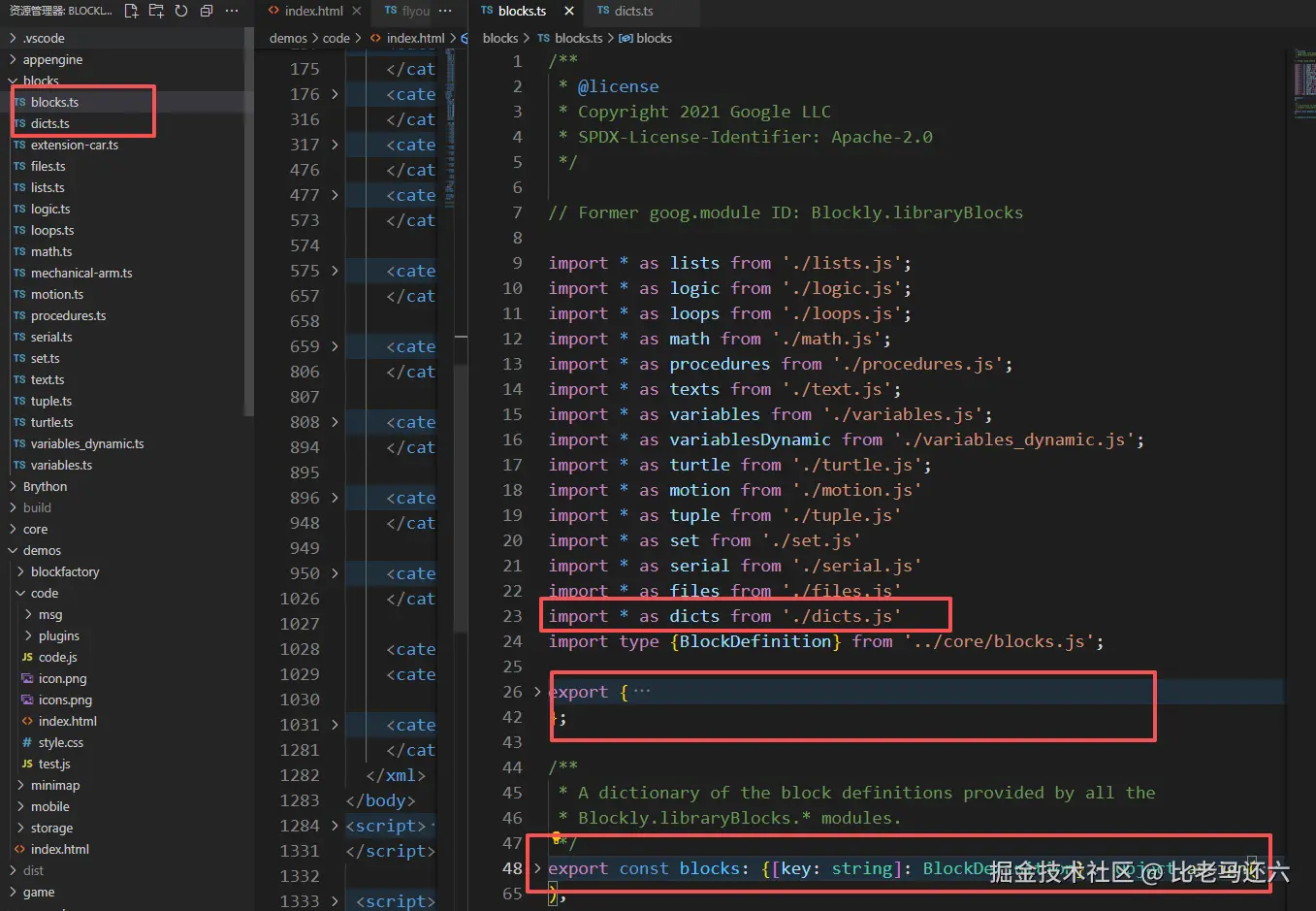1316x911 pixels.
Task: Click the New Folder icon in explorer header
Action: pos(156,11)
